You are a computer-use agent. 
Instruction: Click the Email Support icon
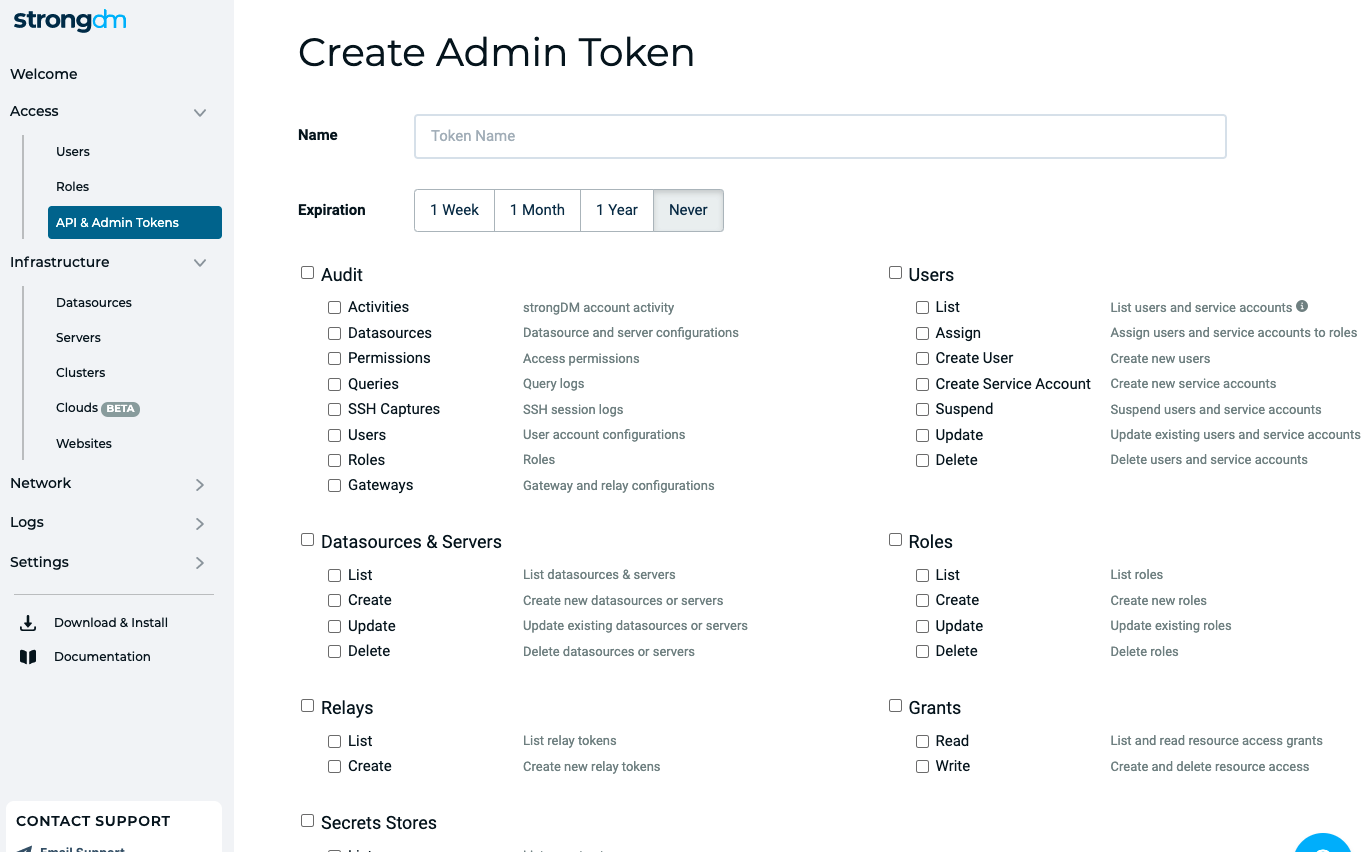[x=28, y=847]
